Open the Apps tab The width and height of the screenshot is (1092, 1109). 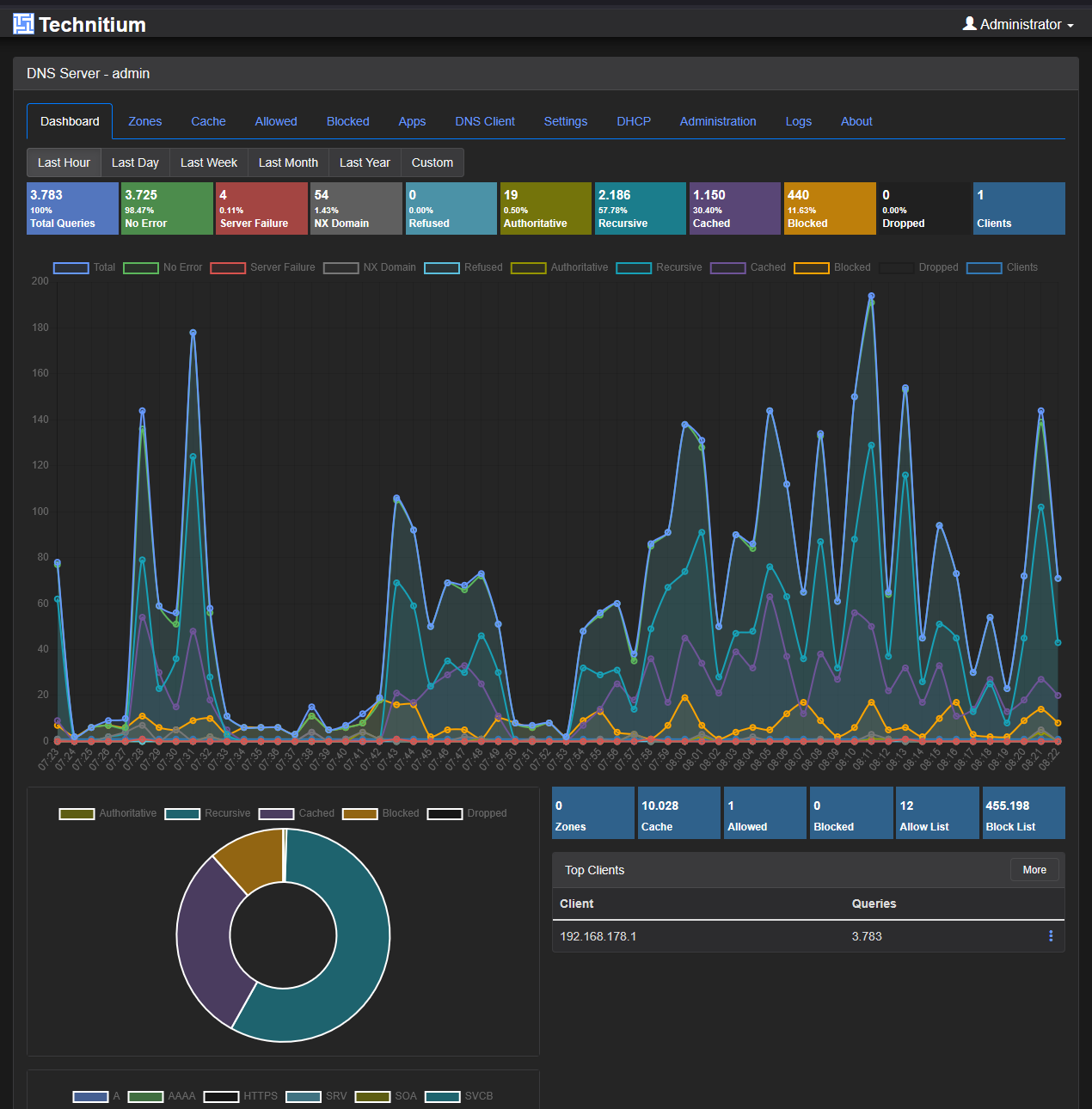(412, 121)
